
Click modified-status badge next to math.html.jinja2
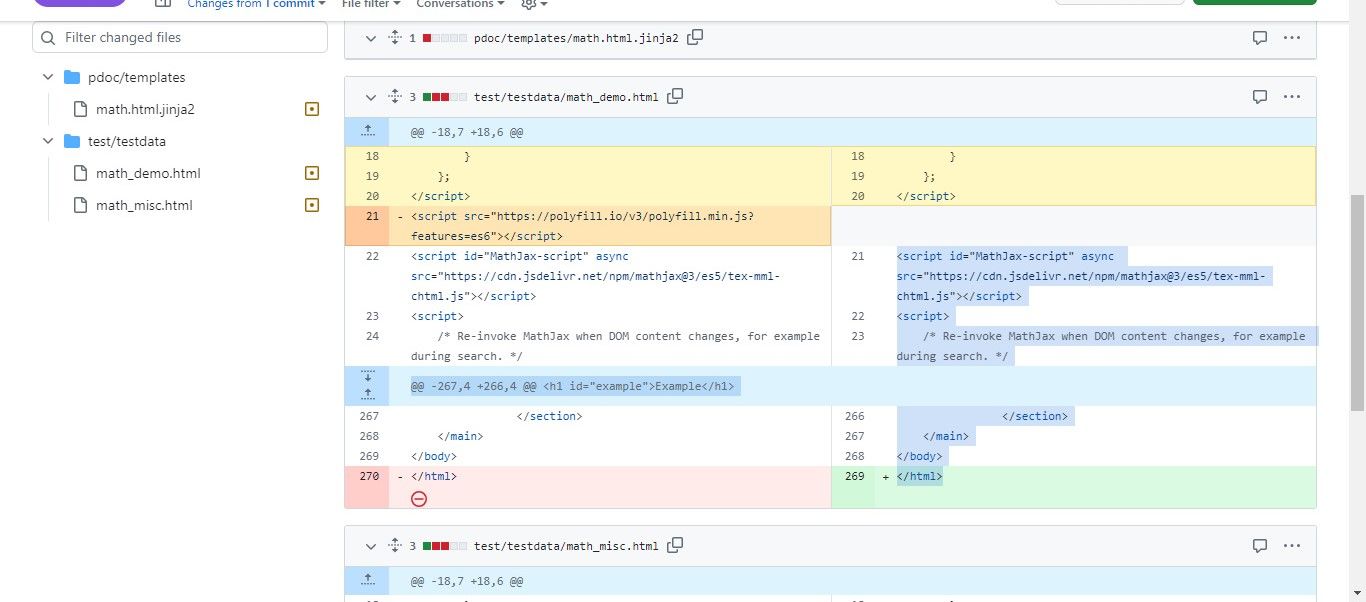(x=311, y=109)
